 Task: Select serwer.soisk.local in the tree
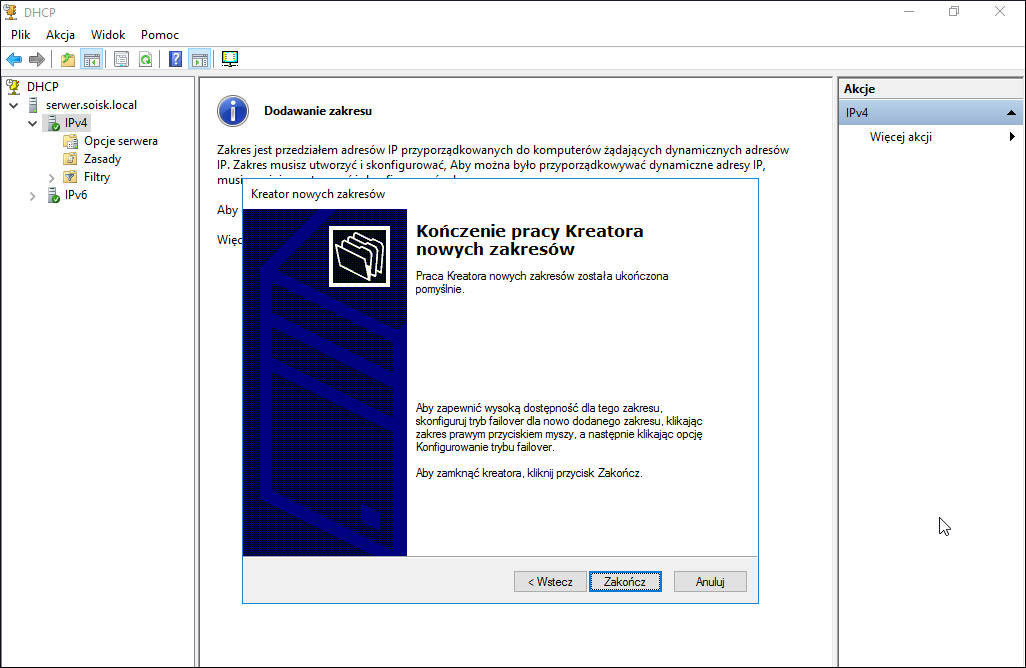click(92, 105)
